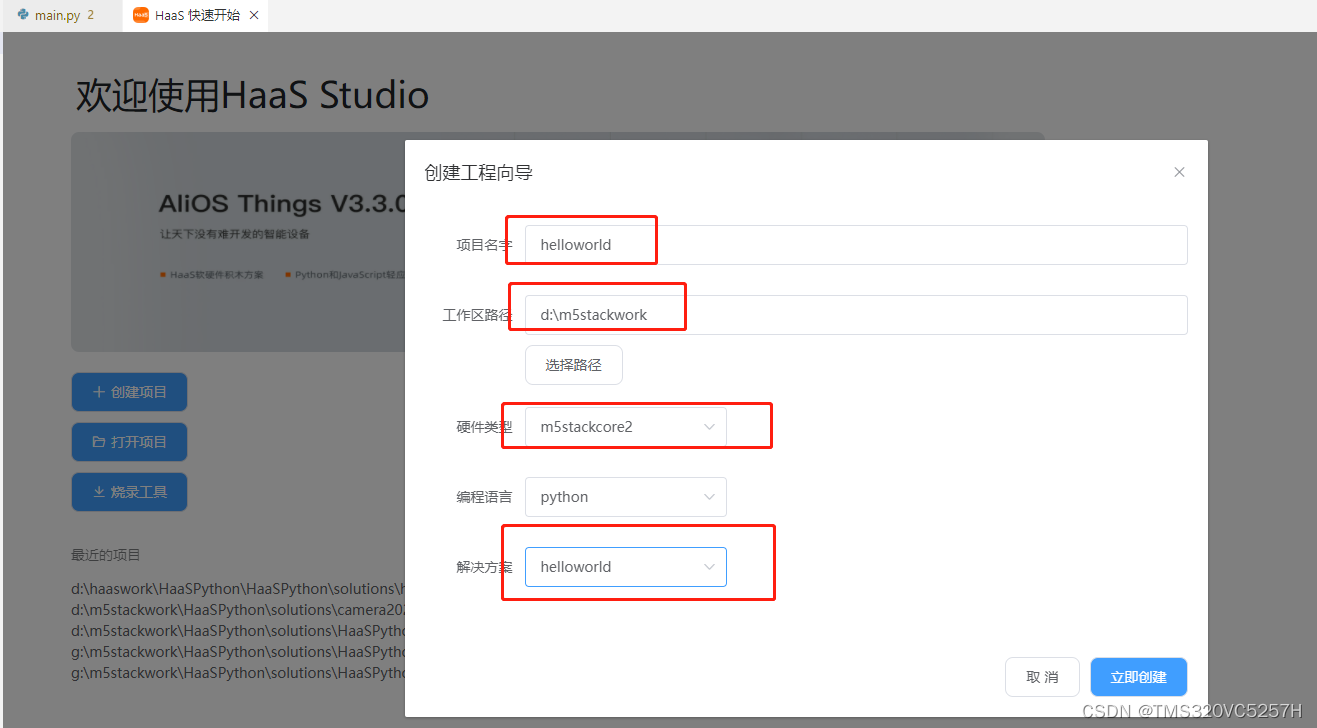Click the folder icon on 打开项目
The image size is (1317, 728).
click(99, 442)
